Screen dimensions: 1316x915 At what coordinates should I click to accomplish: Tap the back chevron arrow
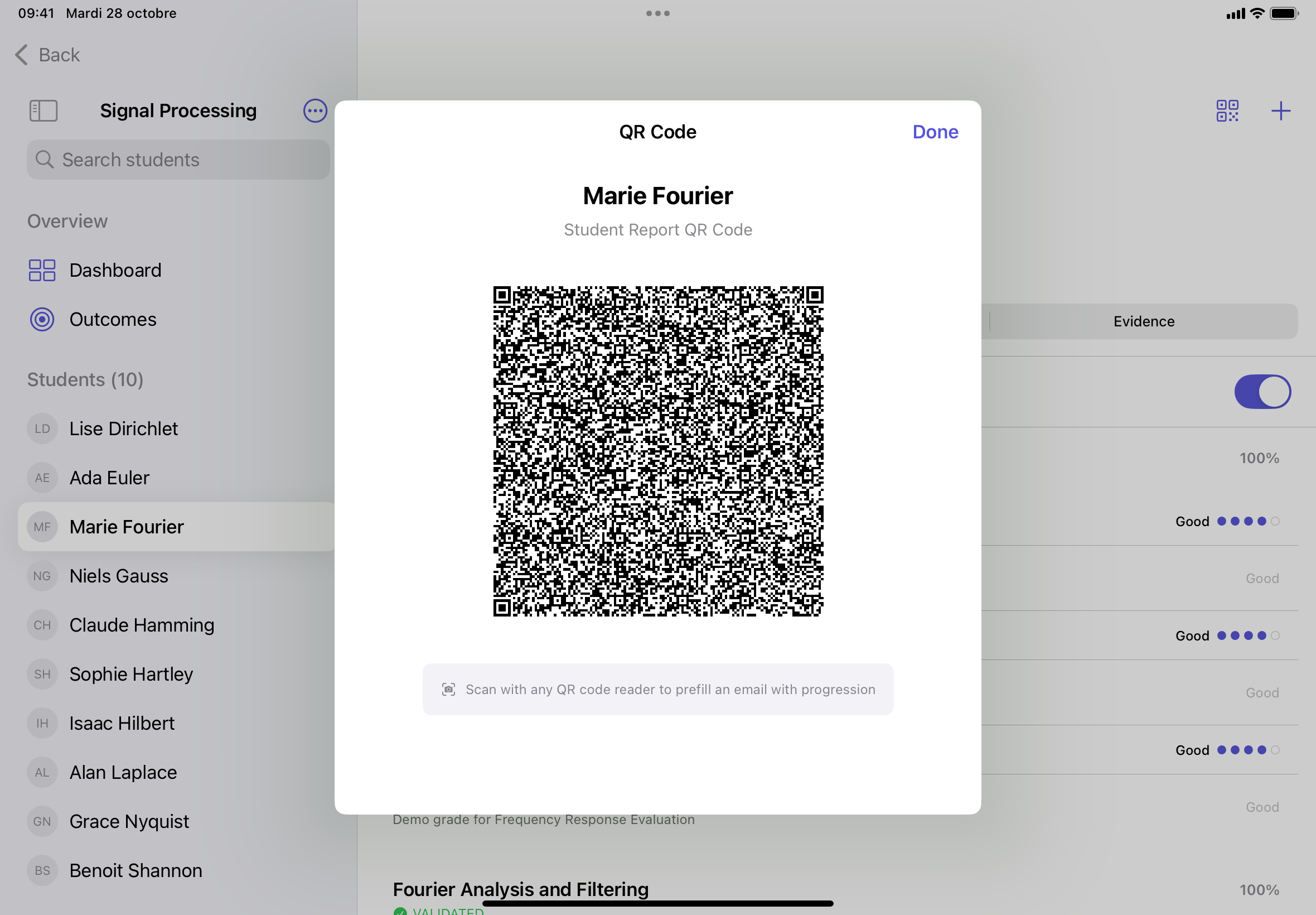pyautogui.click(x=21, y=55)
